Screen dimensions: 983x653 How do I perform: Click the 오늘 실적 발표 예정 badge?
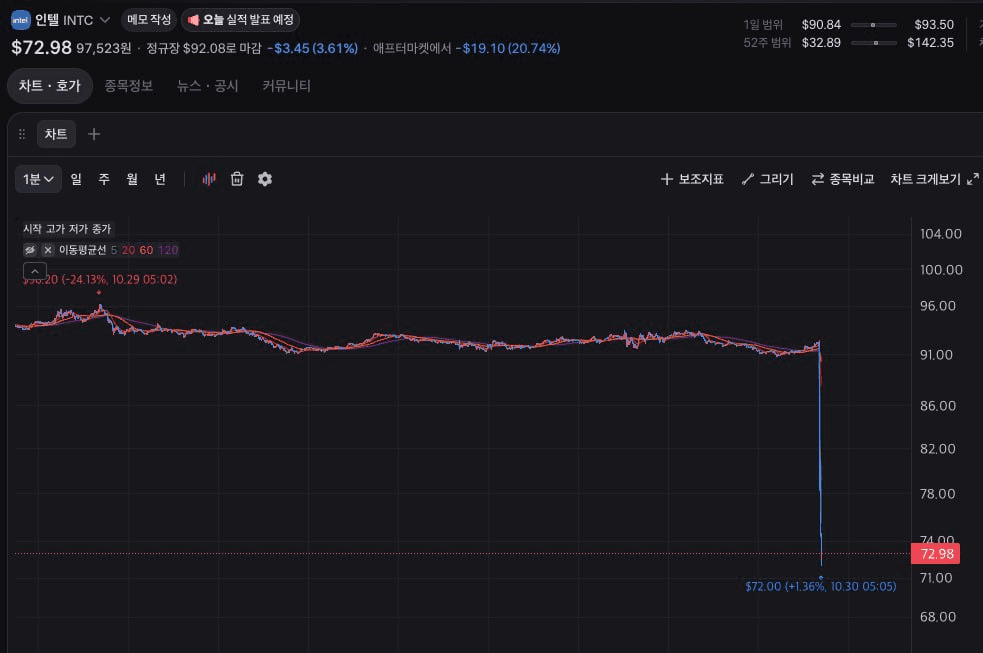click(241, 20)
